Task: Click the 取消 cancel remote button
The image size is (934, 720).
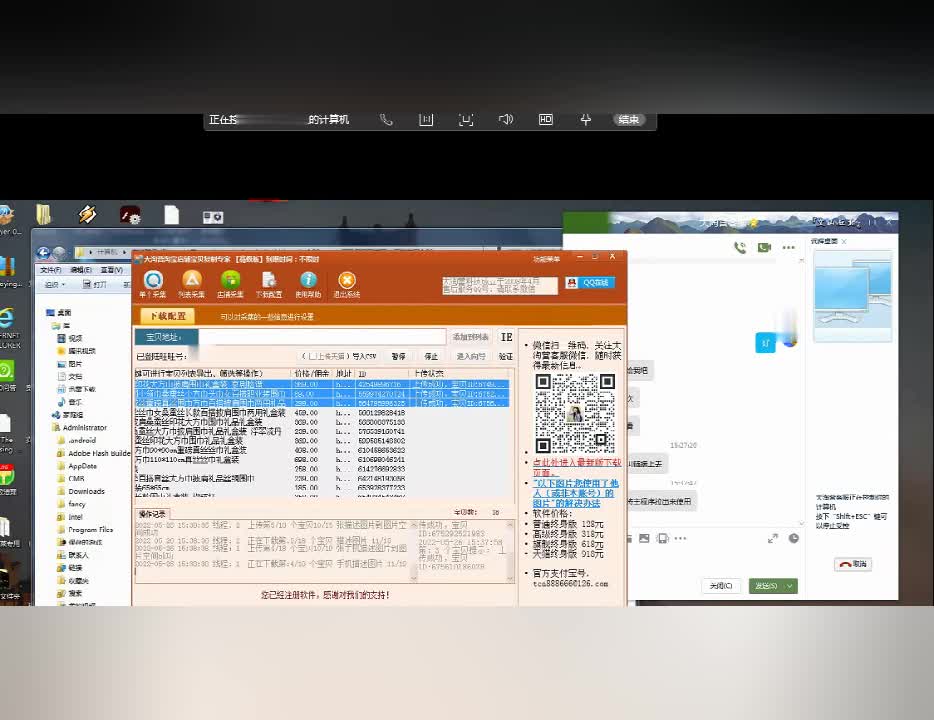Action: 853,564
